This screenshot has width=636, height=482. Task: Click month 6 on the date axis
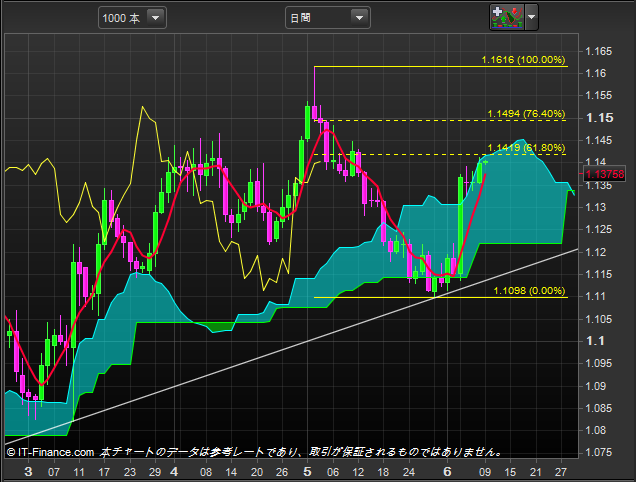coord(447,472)
